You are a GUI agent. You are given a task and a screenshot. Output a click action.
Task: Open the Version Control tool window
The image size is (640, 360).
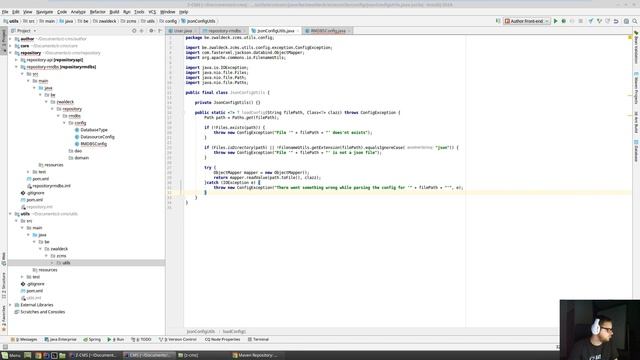coord(178,340)
